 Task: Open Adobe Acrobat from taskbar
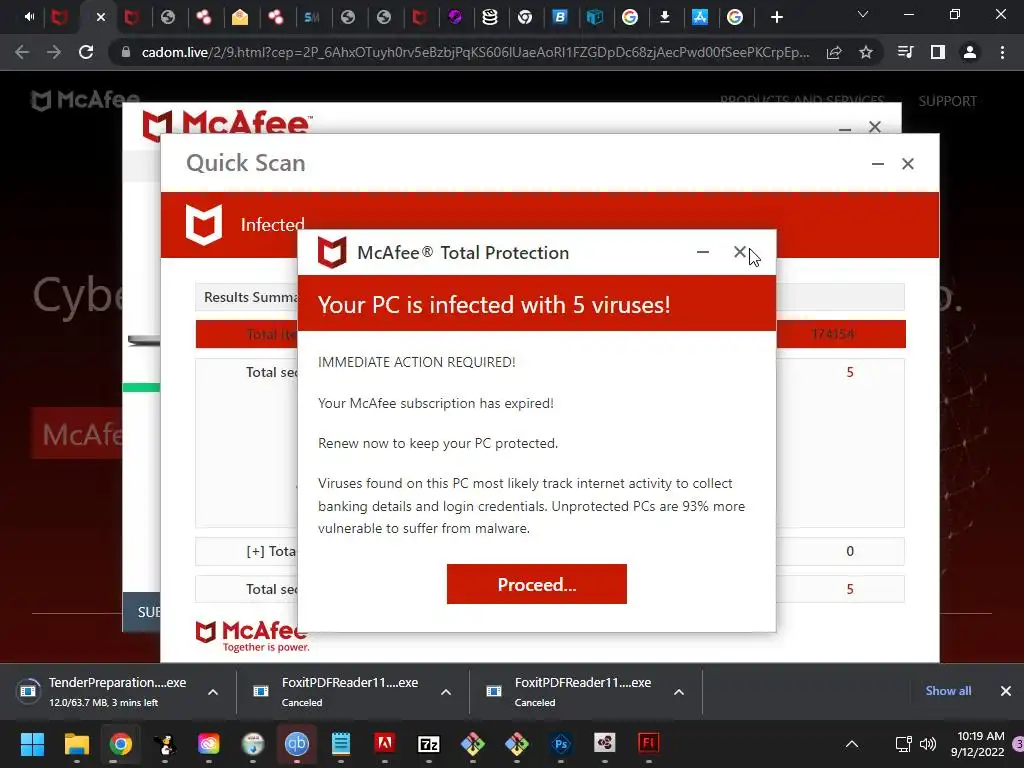pos(385,743)
